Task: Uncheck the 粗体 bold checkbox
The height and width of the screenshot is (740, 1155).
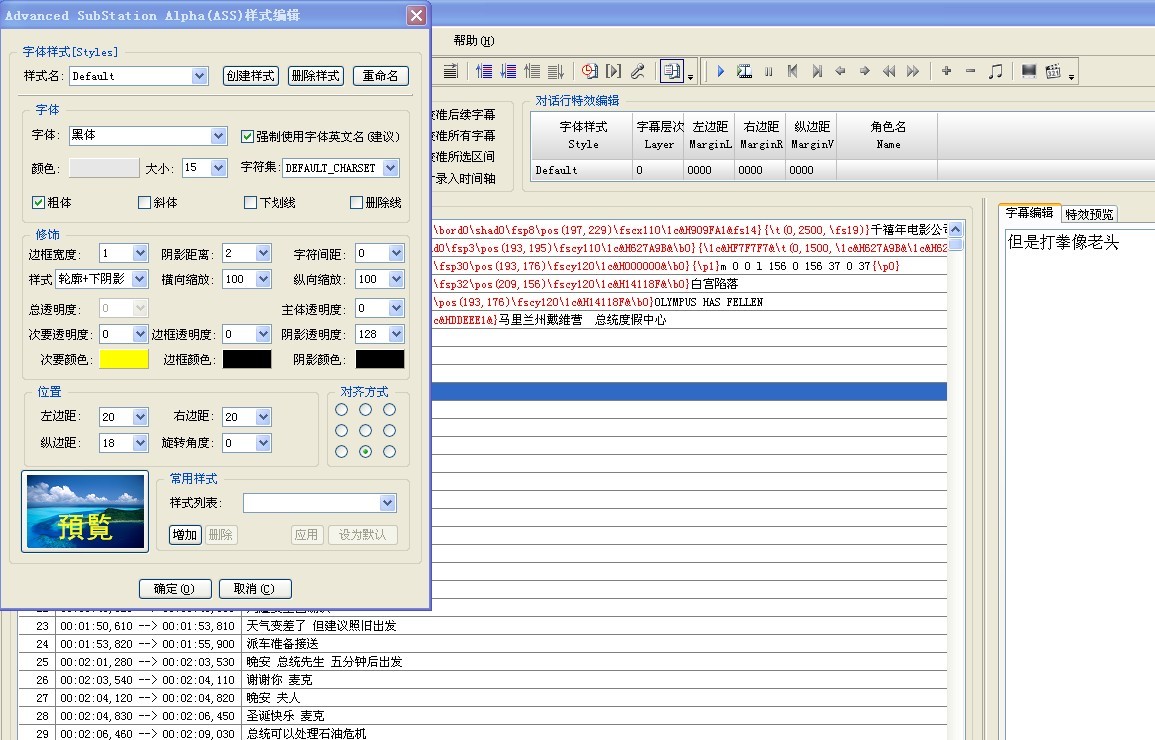Action: [39, 203]
